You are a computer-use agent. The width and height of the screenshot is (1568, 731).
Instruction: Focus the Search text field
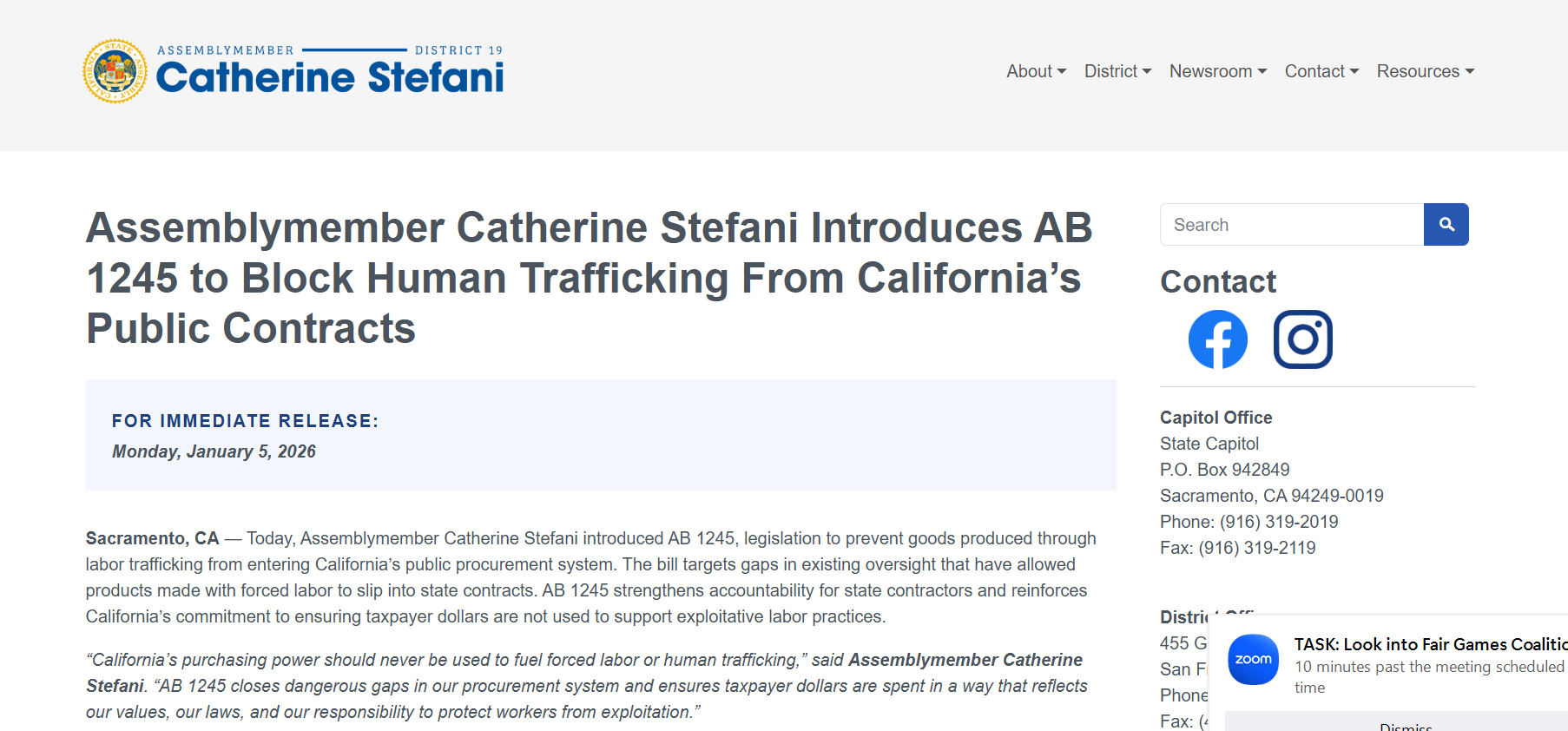point(1292,225)
